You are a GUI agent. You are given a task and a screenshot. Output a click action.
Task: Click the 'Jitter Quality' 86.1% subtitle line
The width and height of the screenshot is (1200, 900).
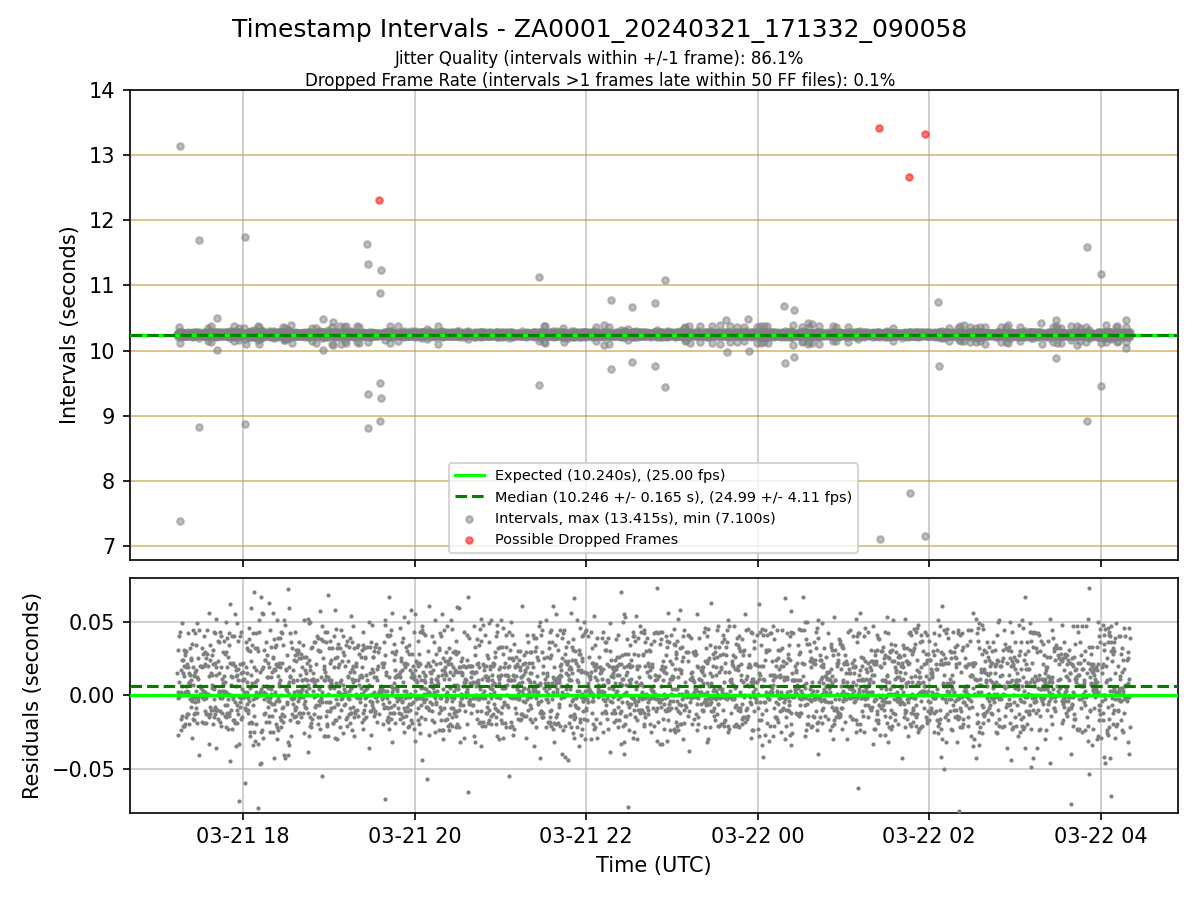pyautogui.click(x=599, y=58)
